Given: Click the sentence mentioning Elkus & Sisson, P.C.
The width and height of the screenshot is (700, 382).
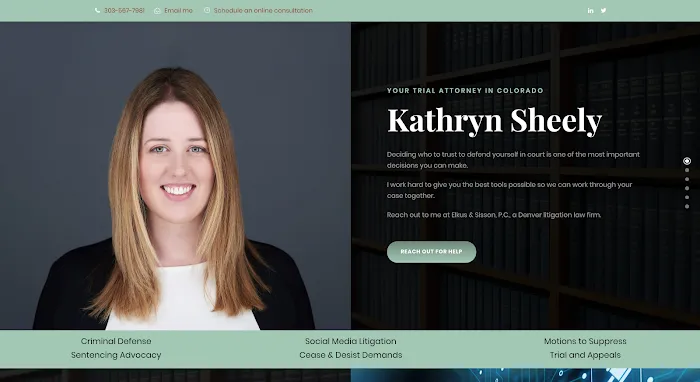Looking at the screenshot, I should [x=494, y=215].
